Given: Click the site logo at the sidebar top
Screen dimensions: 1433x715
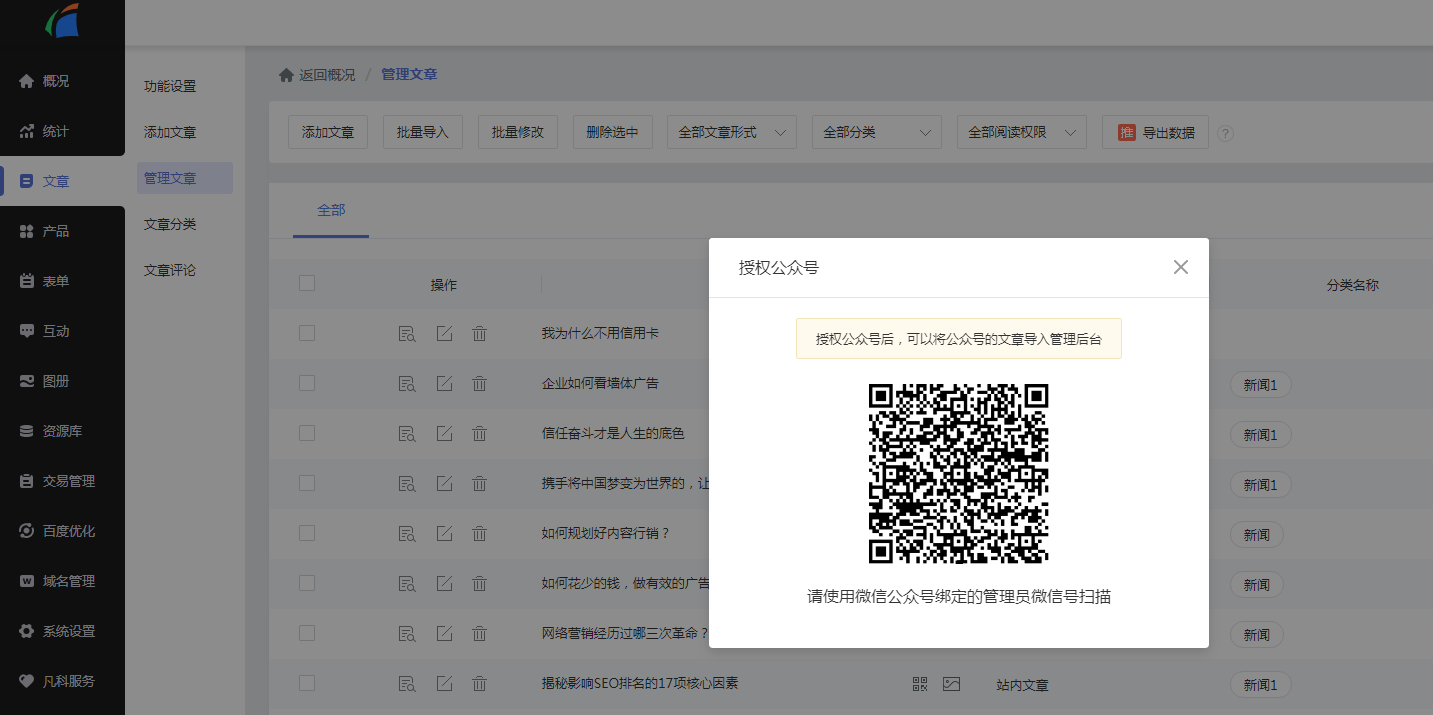Looking at the screenshot, I should 62,21.
